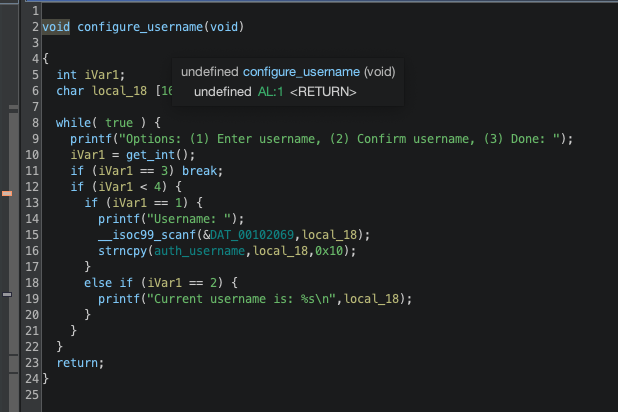Viewport: 618px width, 412px height.
Task: Click the "Current username is: %s\n" string
Action: point(243,299)
